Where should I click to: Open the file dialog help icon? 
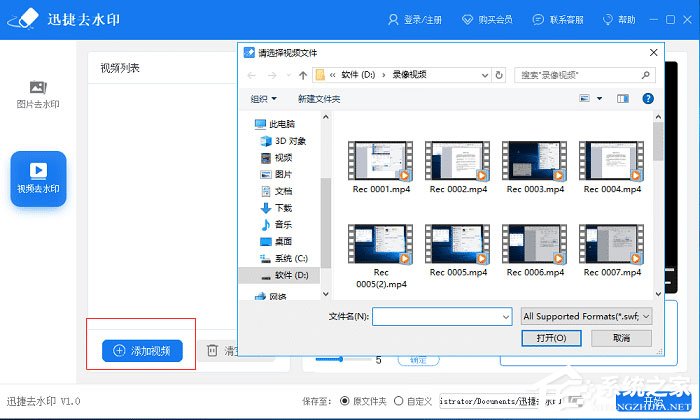click(648, 99)
